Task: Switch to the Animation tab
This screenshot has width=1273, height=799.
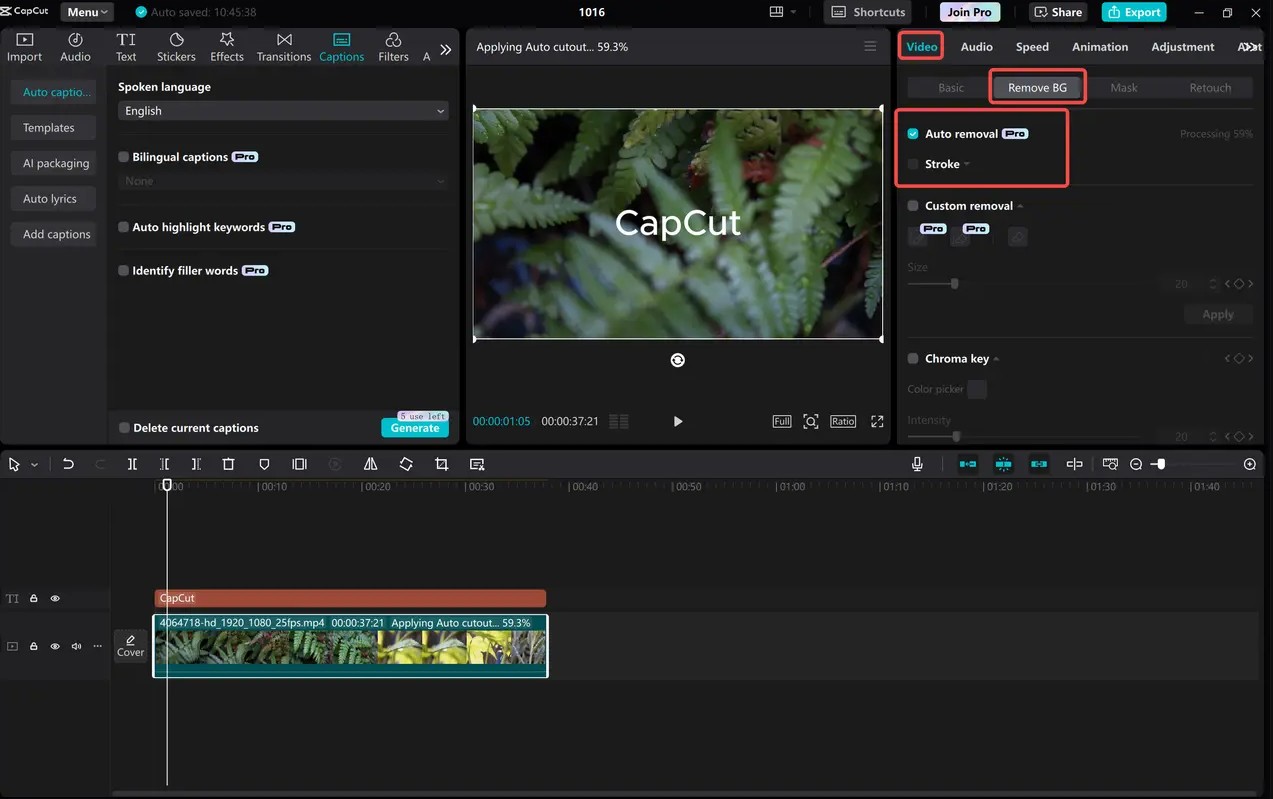Action: click(1100, 47)
